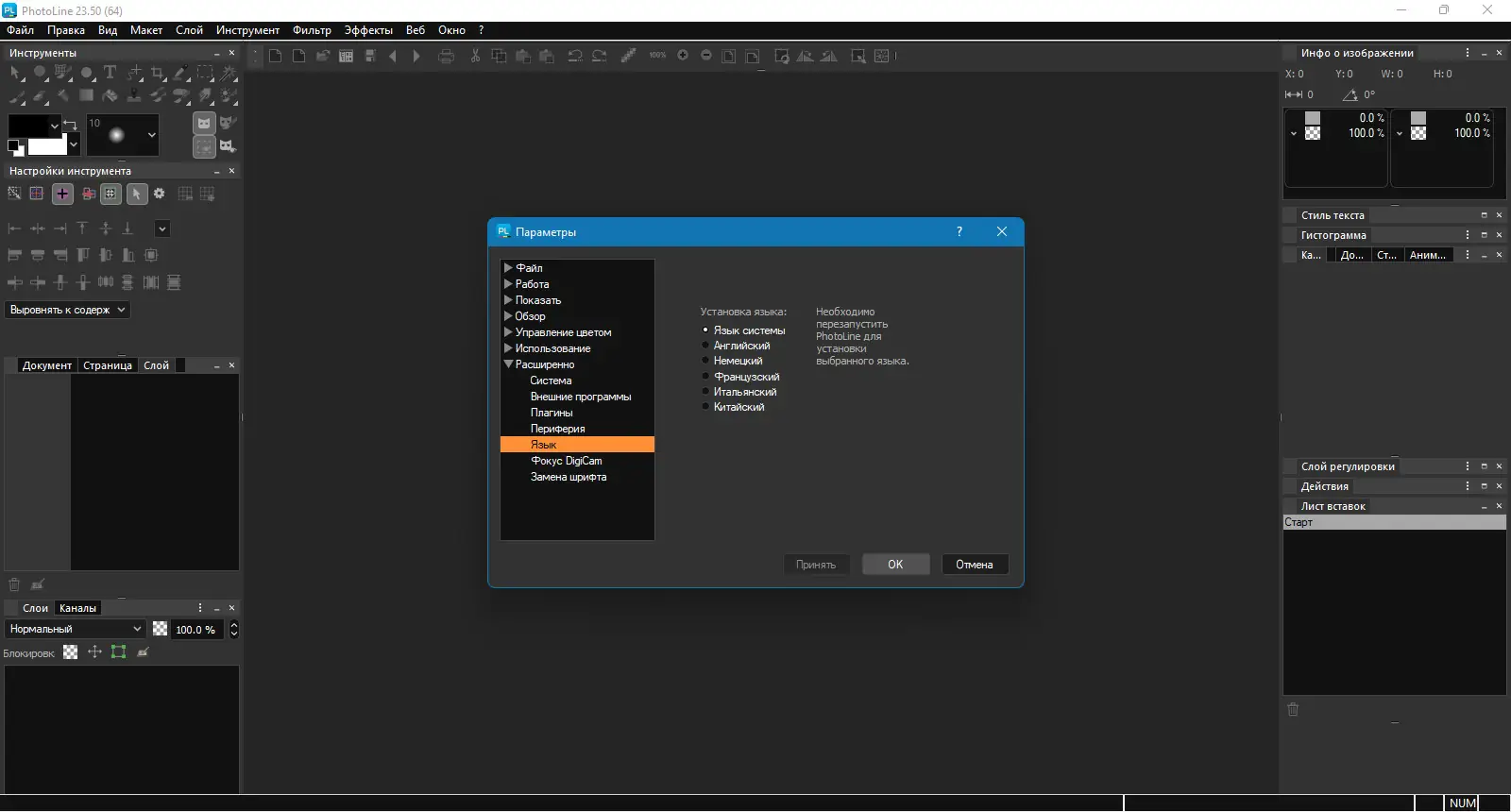Select the Text tool in Инструменты panel
Screen dimensions: 1511x812
pyautogui.click(x=110, y=73)
